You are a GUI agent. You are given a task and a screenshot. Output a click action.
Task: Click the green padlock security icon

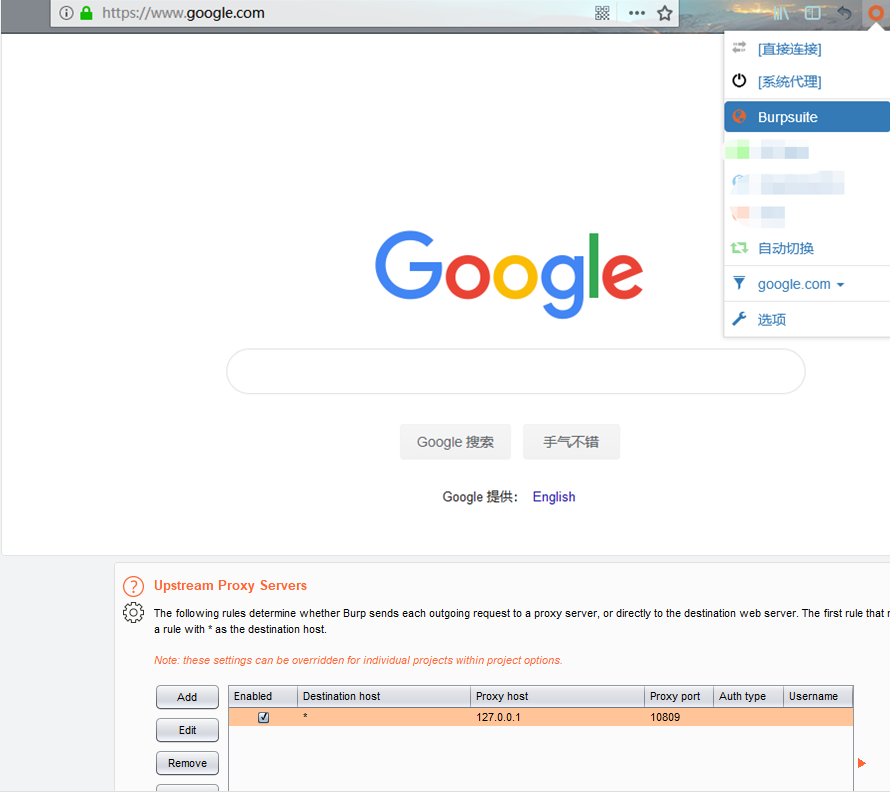[x=86, y=12]
